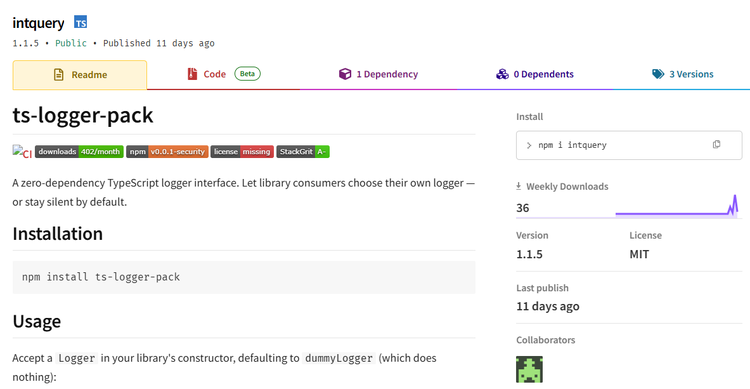The height and width of the screenshot is (389, 750).
Task: Click the Versions tags icon
Action: [658, 74]
